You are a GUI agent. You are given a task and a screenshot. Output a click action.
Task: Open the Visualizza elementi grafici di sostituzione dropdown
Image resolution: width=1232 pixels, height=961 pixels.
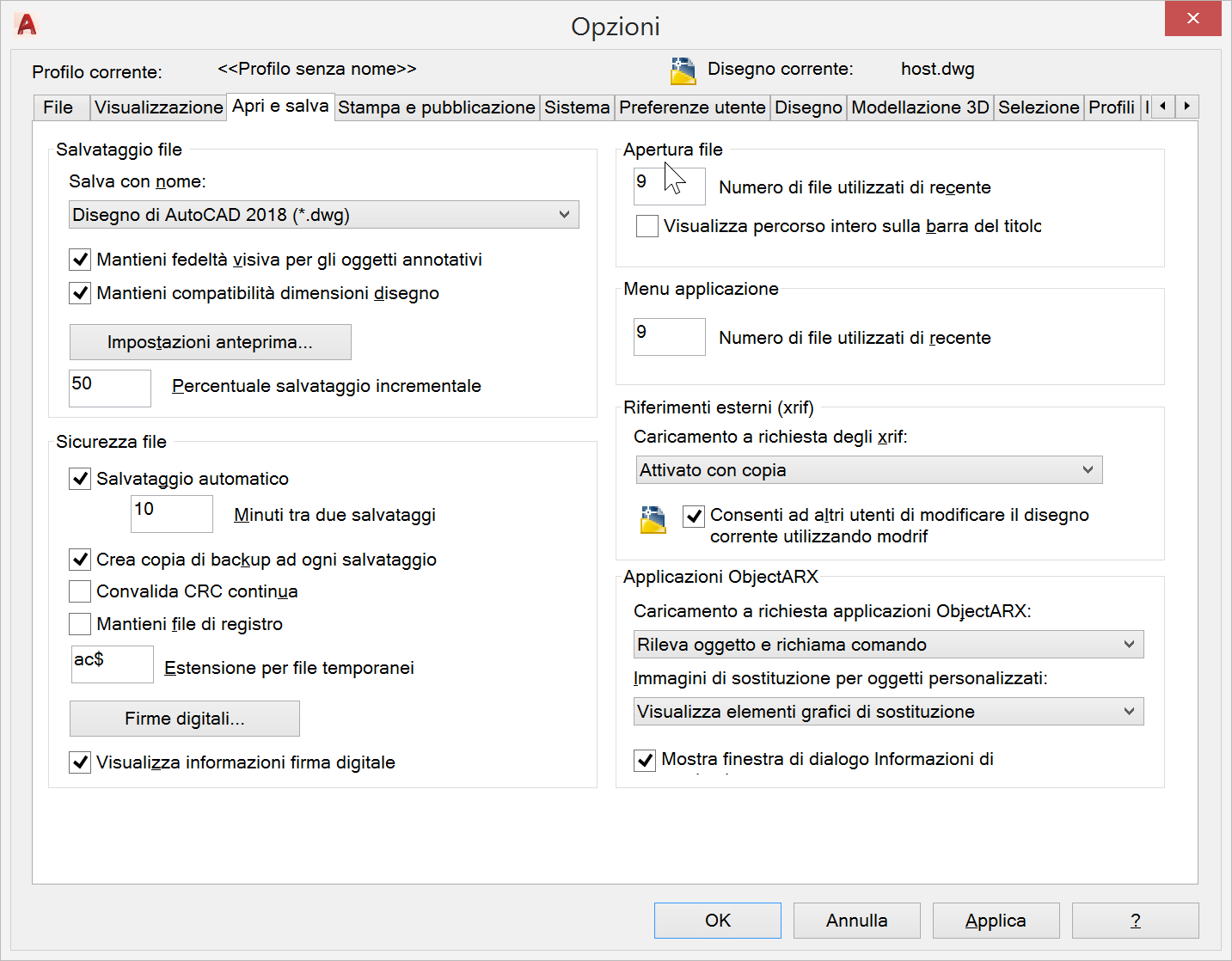click(888, 712)
